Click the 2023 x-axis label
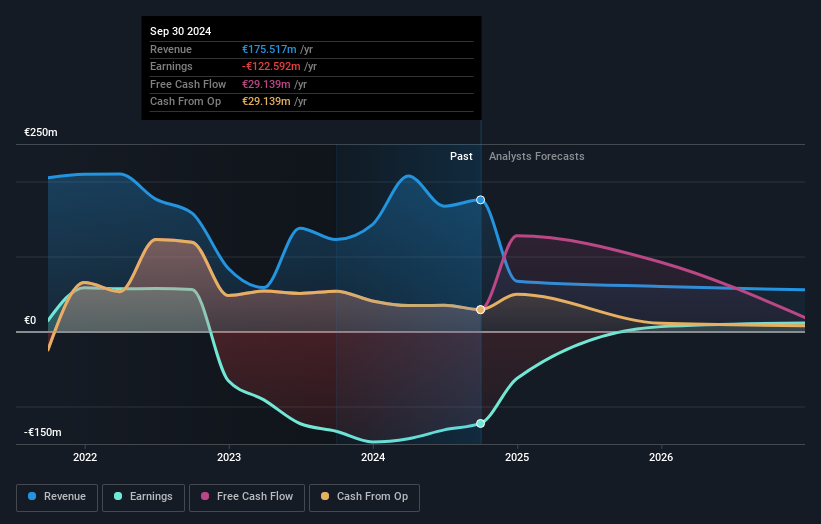This screenshot has height=524, width=821. pyautogui.click(x=229, y=458)
